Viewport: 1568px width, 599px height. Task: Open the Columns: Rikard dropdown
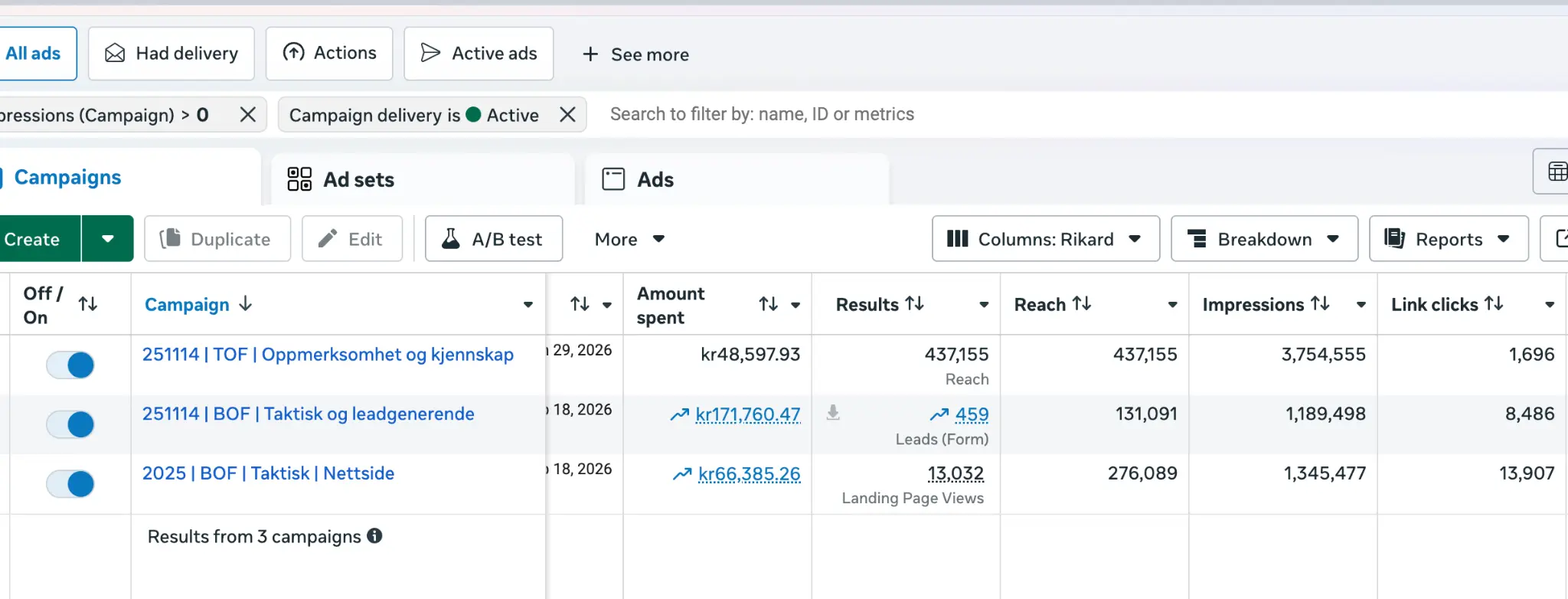pos(1046,239)
